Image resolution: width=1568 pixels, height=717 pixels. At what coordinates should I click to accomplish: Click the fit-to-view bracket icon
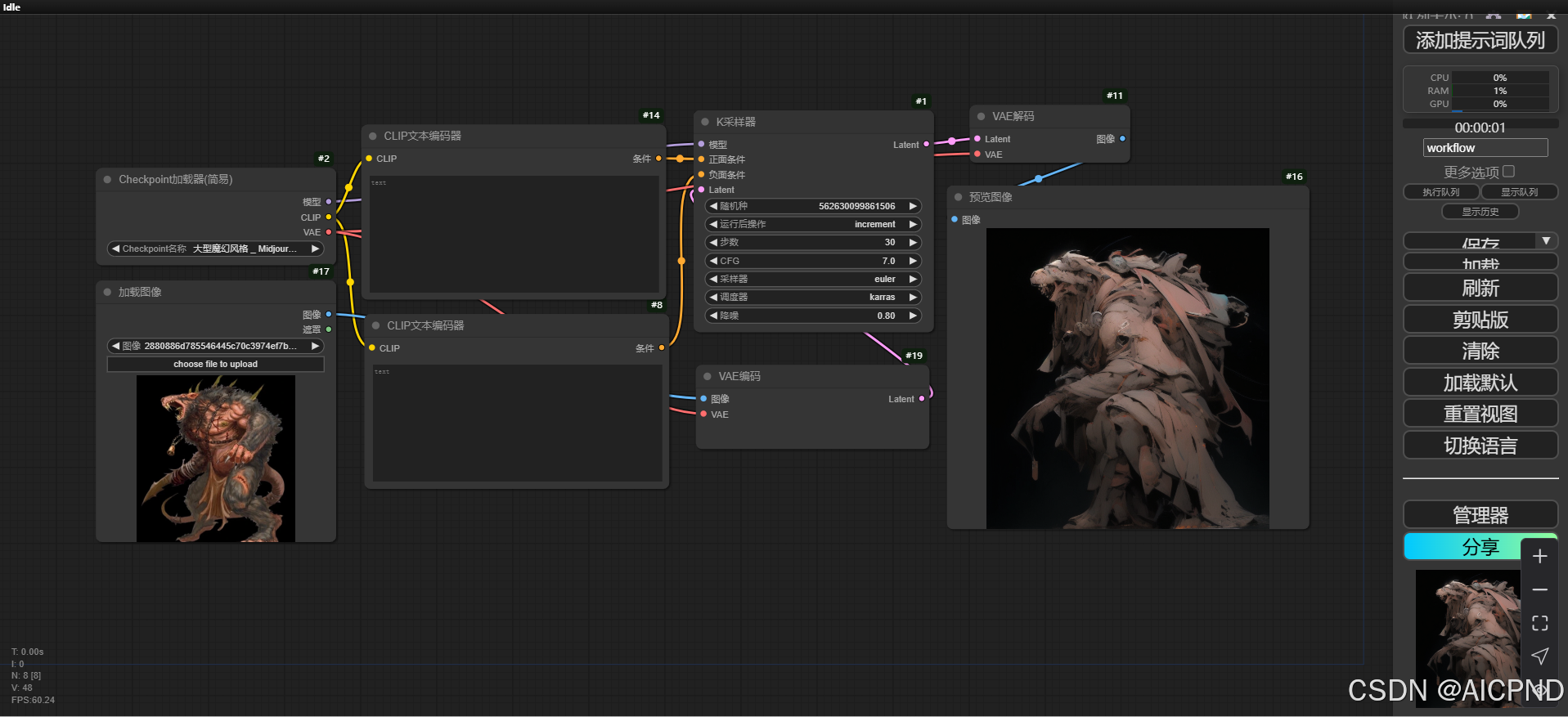tap(1539, 623)
